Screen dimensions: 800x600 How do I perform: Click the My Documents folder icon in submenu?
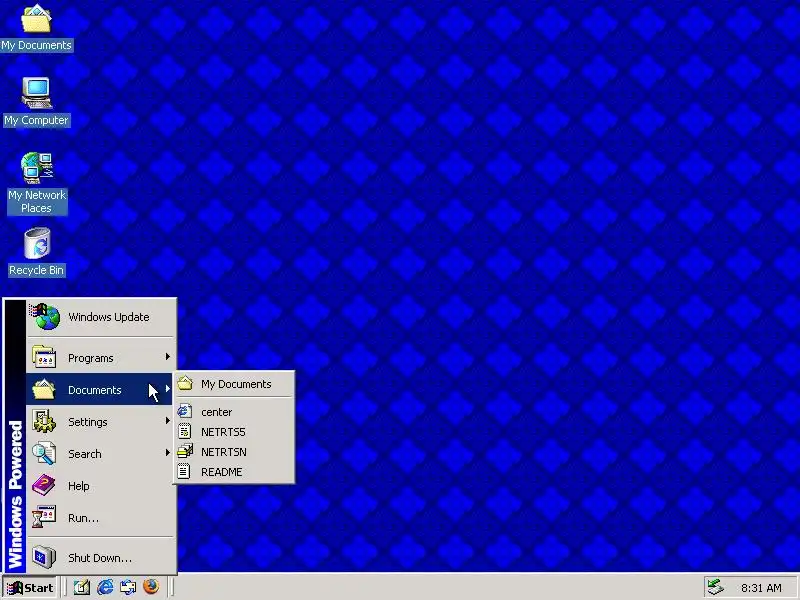pos(185,384)
